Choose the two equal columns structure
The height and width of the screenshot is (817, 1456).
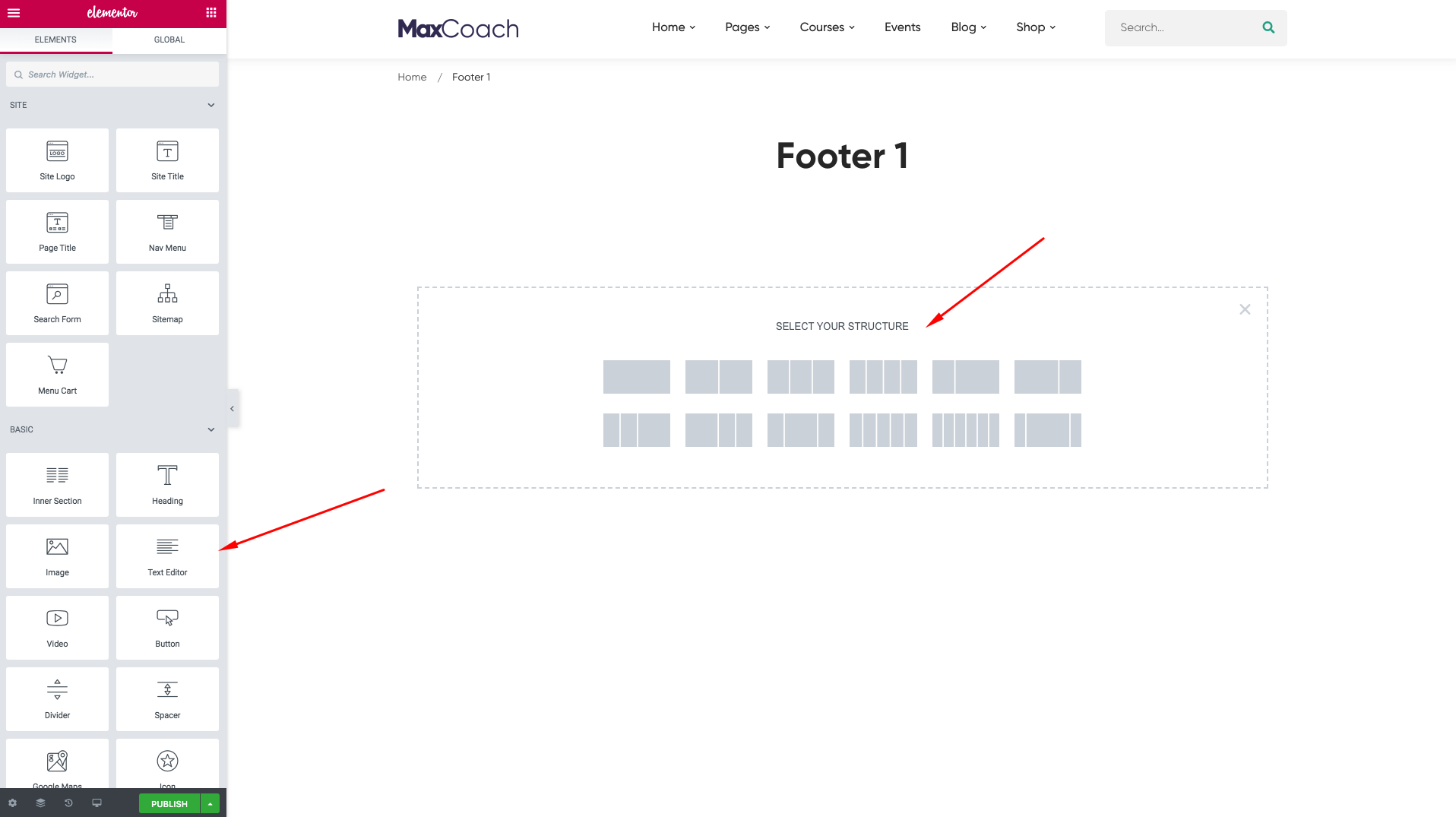[719, 377]
